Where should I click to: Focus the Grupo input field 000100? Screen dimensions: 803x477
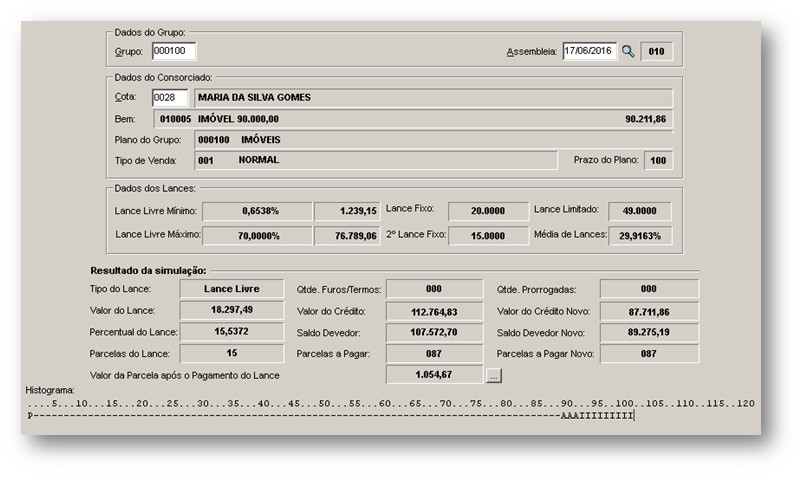(174, 51)
